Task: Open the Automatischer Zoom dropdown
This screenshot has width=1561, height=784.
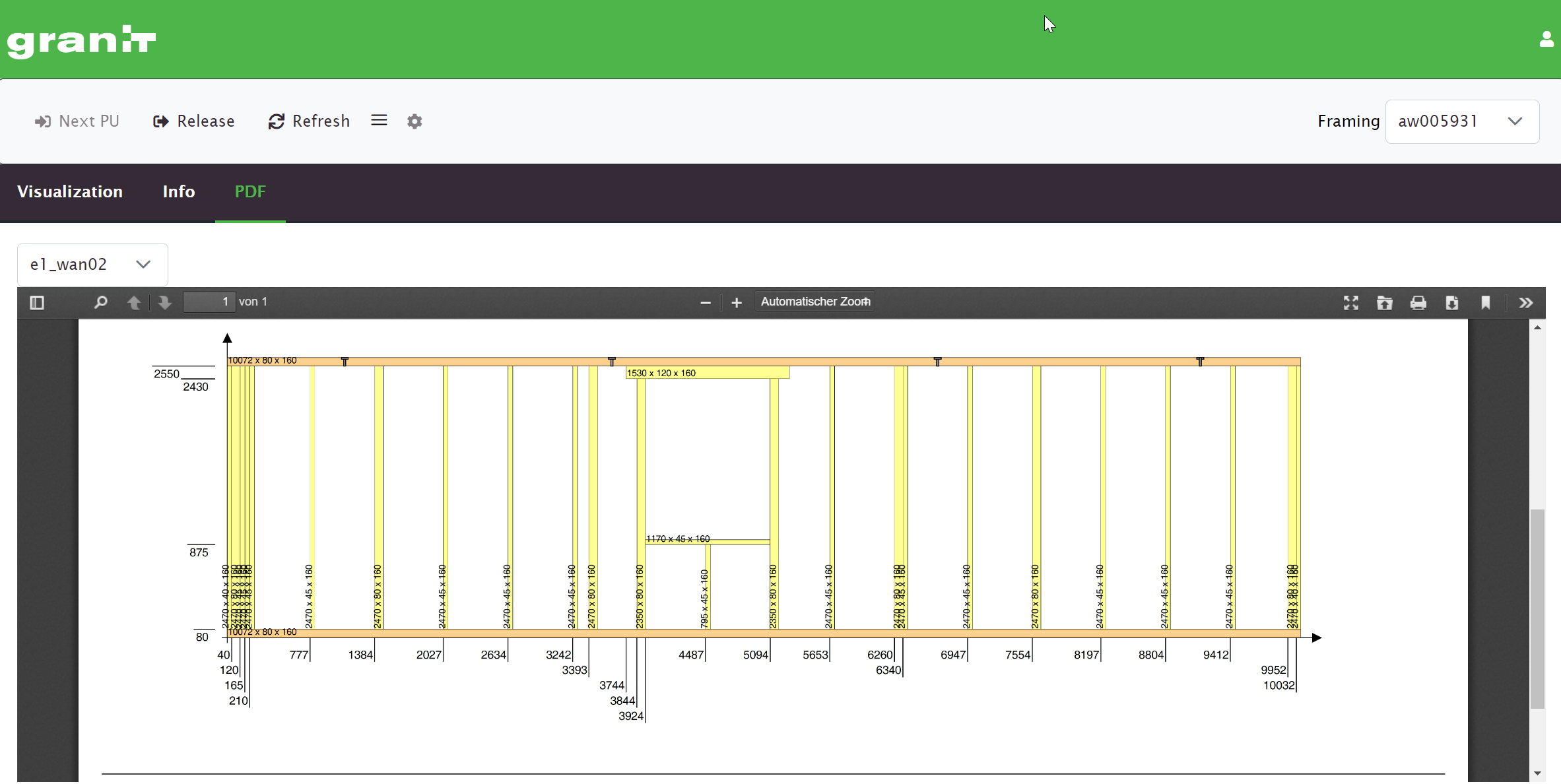Action: coord(814,302)
